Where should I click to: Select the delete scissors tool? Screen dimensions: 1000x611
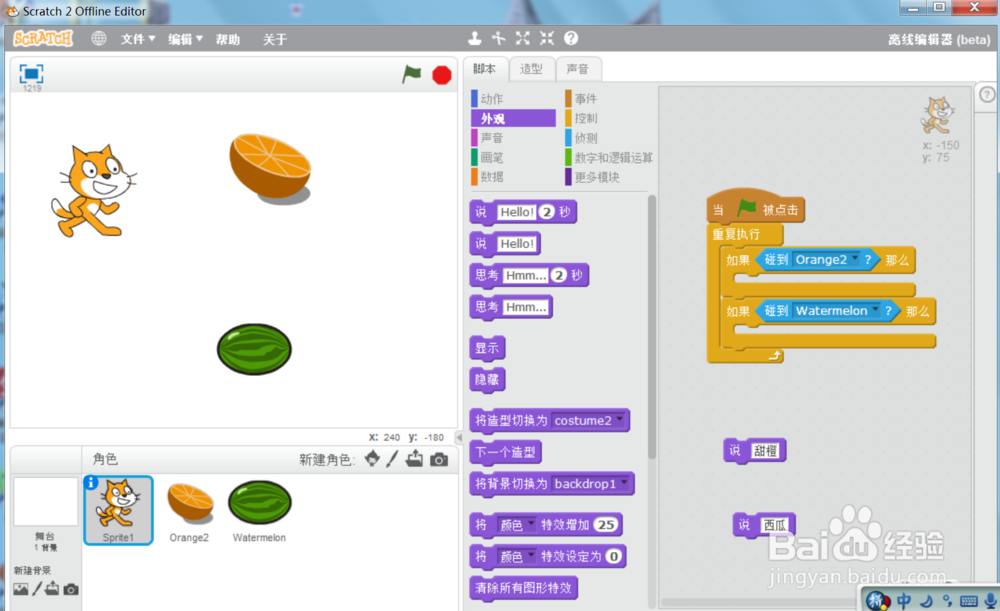pos(499,38)
